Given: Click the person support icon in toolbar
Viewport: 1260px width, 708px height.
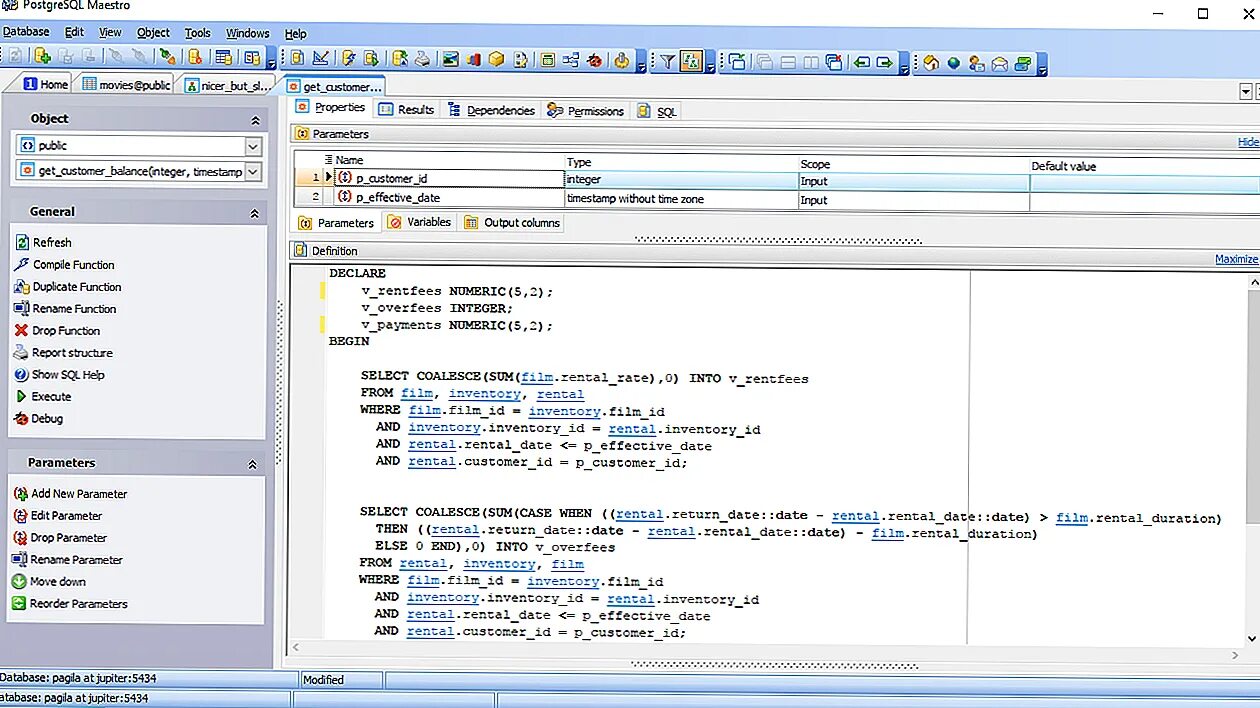Looking at the screenshot, I should pos(977,63).
